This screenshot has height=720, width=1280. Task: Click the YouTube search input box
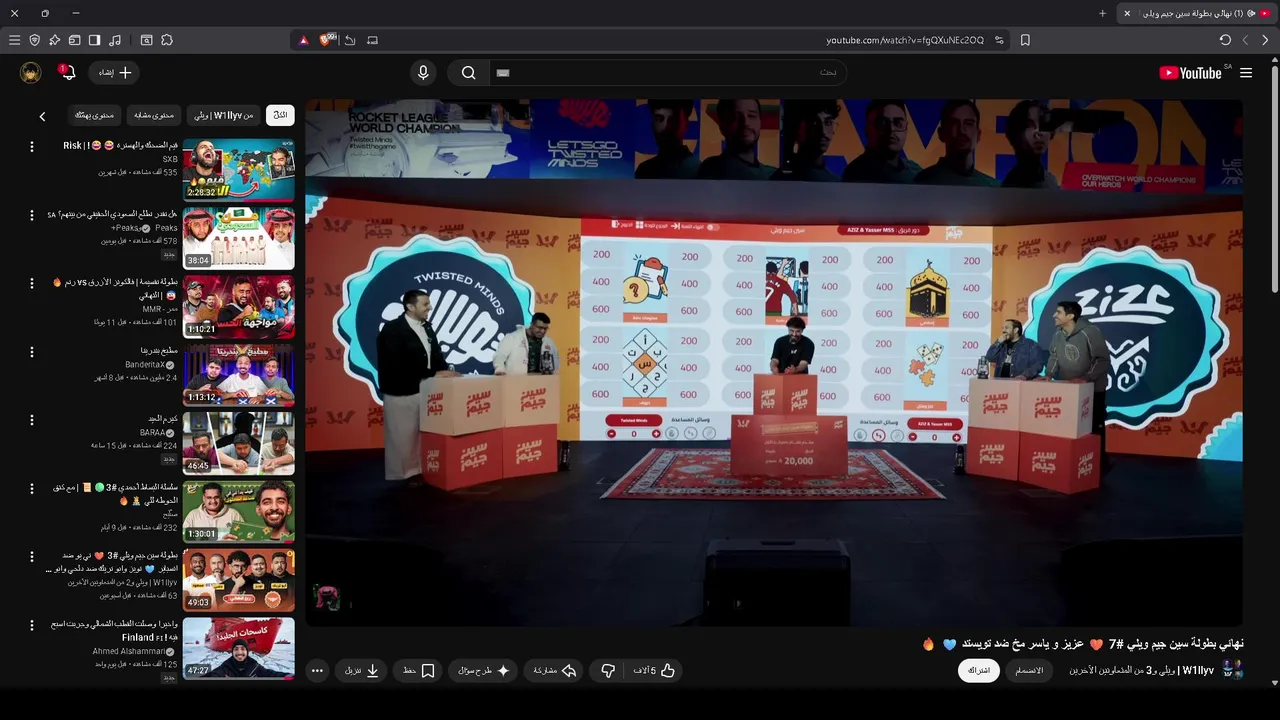point(668,73)
